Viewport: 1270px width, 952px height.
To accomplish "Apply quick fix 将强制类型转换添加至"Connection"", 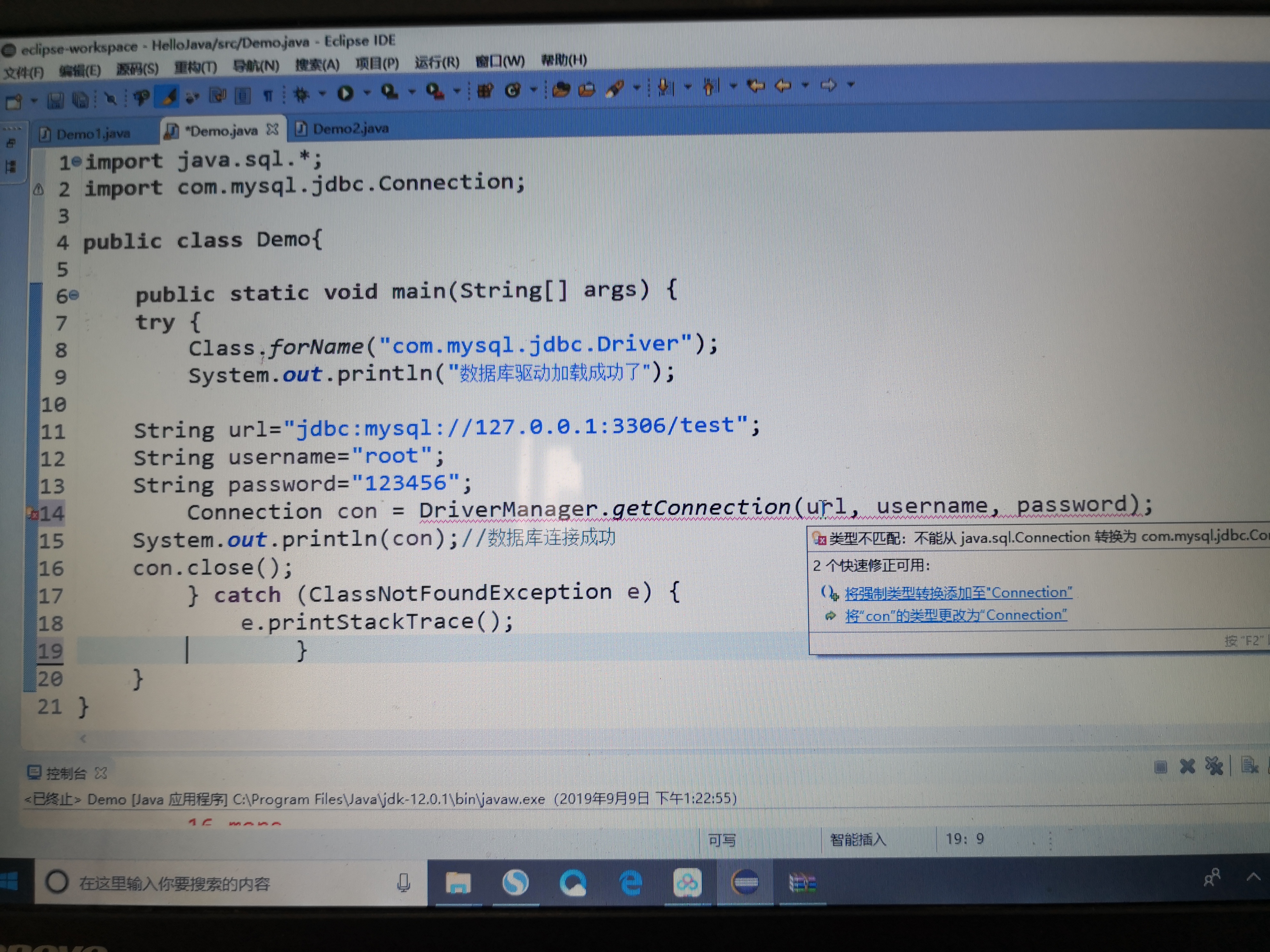I will [958, 593].
